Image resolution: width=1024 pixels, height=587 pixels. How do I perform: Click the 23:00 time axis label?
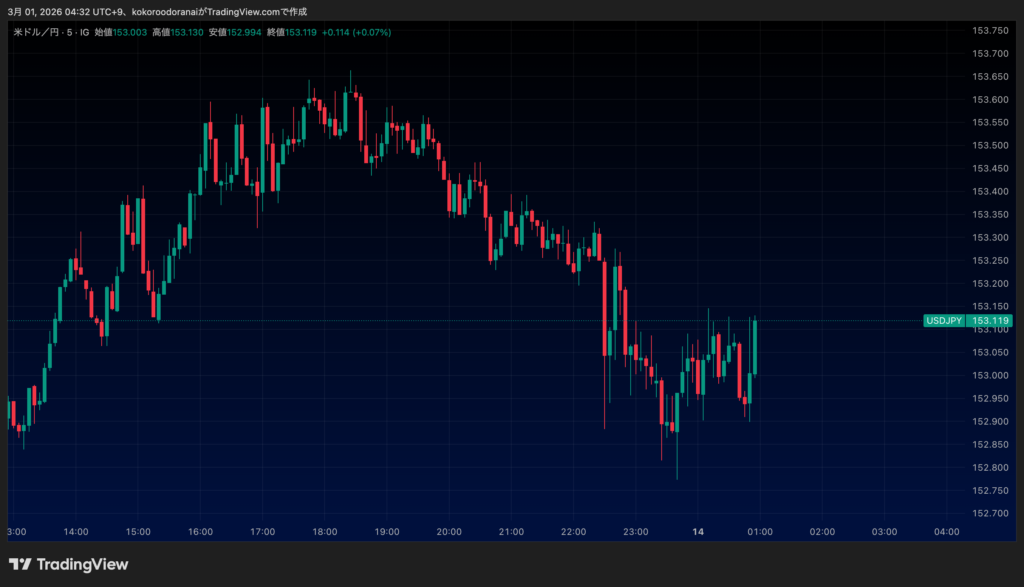[x=635, y=531]
